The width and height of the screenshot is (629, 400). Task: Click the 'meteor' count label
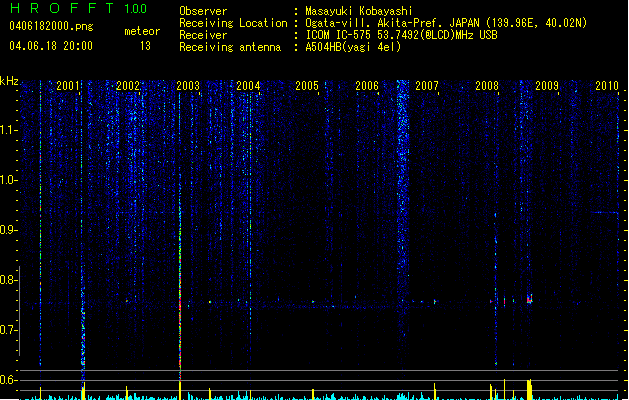tap(142, 31)
